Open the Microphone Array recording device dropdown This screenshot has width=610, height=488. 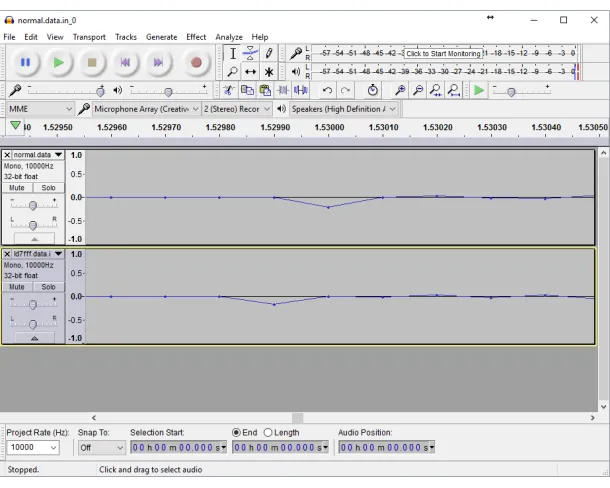click(x=147, y=109)
